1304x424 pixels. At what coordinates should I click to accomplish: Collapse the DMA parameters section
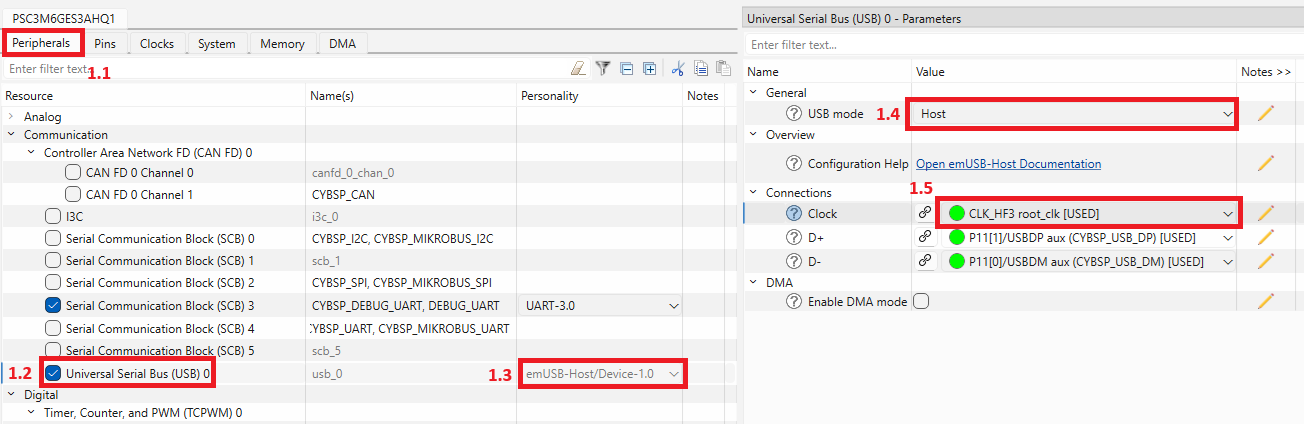coord(753,283)
